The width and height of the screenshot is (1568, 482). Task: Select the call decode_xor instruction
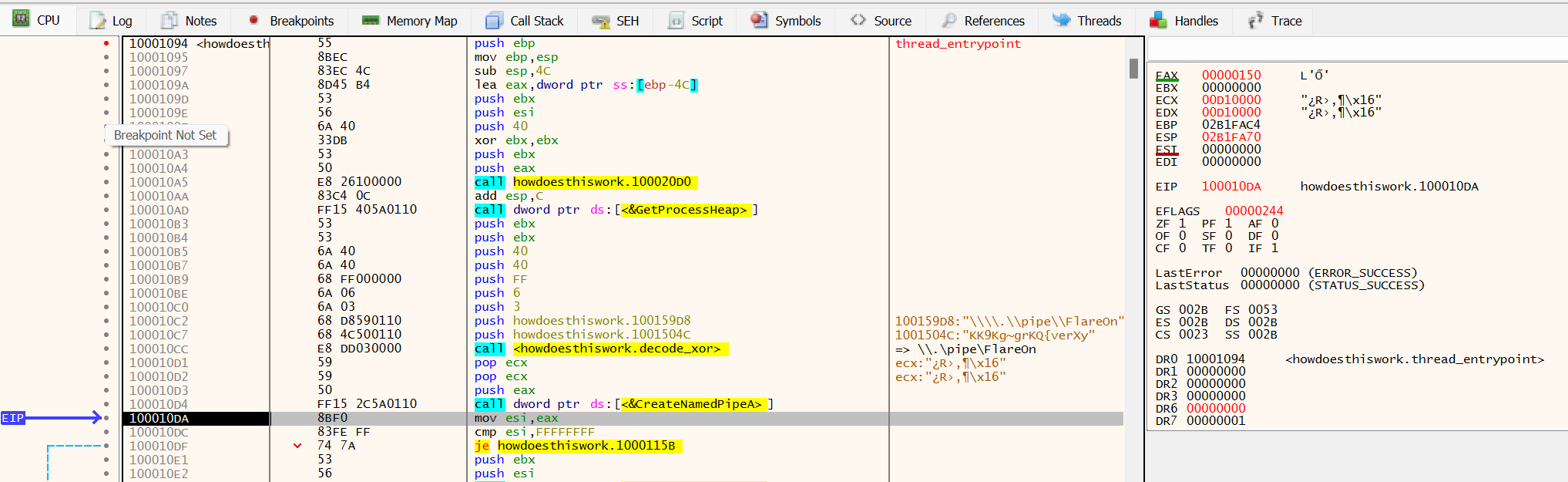(601, 349)
